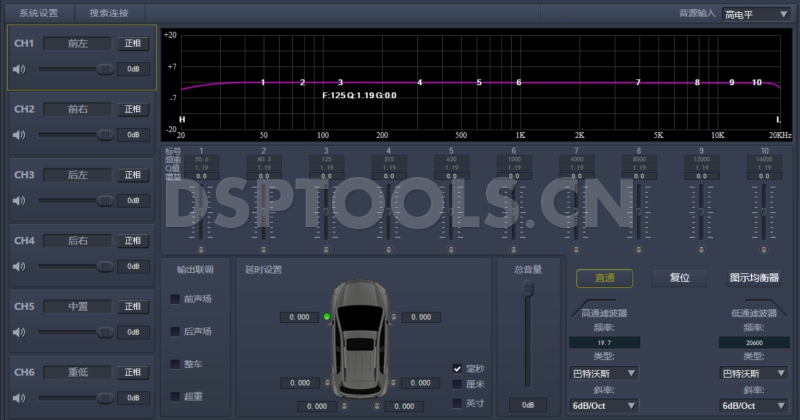Click CH4 volume slider handle
This screenshot has height=420, width=800.
tap(105, 266)
